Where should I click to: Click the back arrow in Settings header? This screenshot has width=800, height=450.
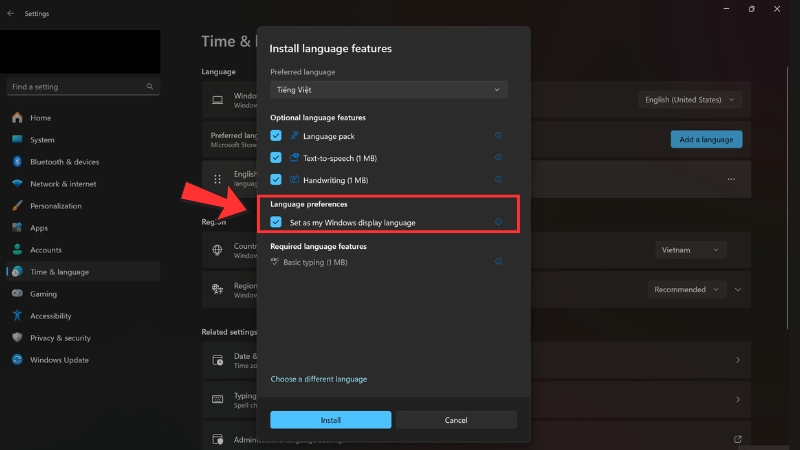click(11, 14)
